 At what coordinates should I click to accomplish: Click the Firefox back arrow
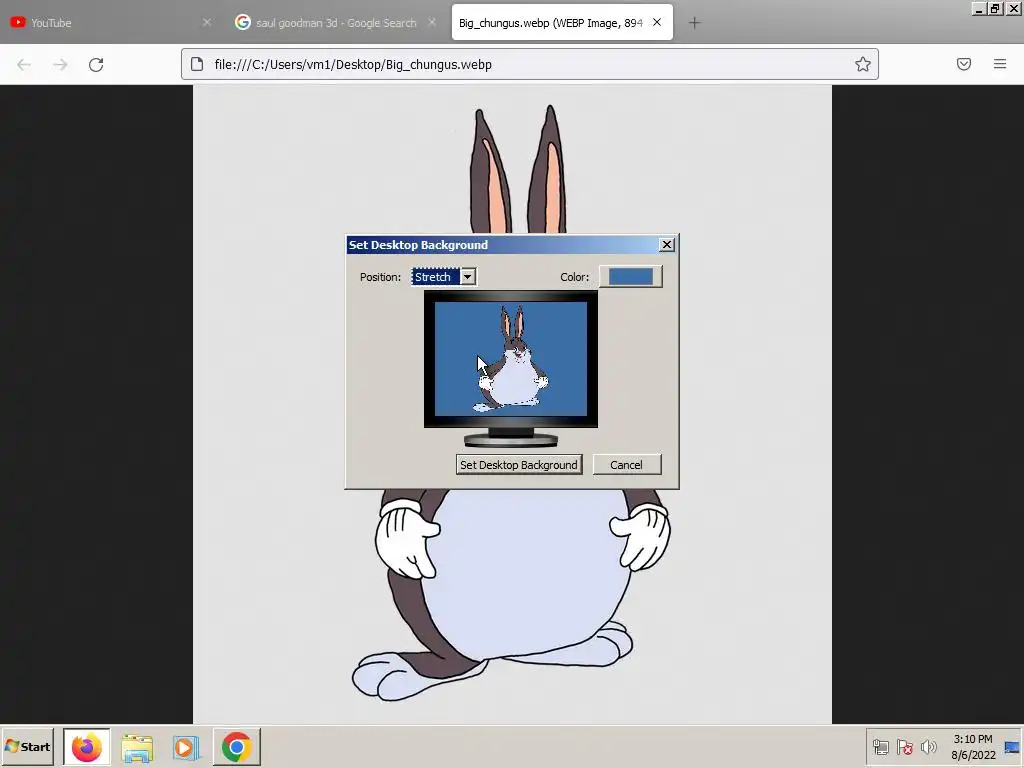[x=24, y=65]
